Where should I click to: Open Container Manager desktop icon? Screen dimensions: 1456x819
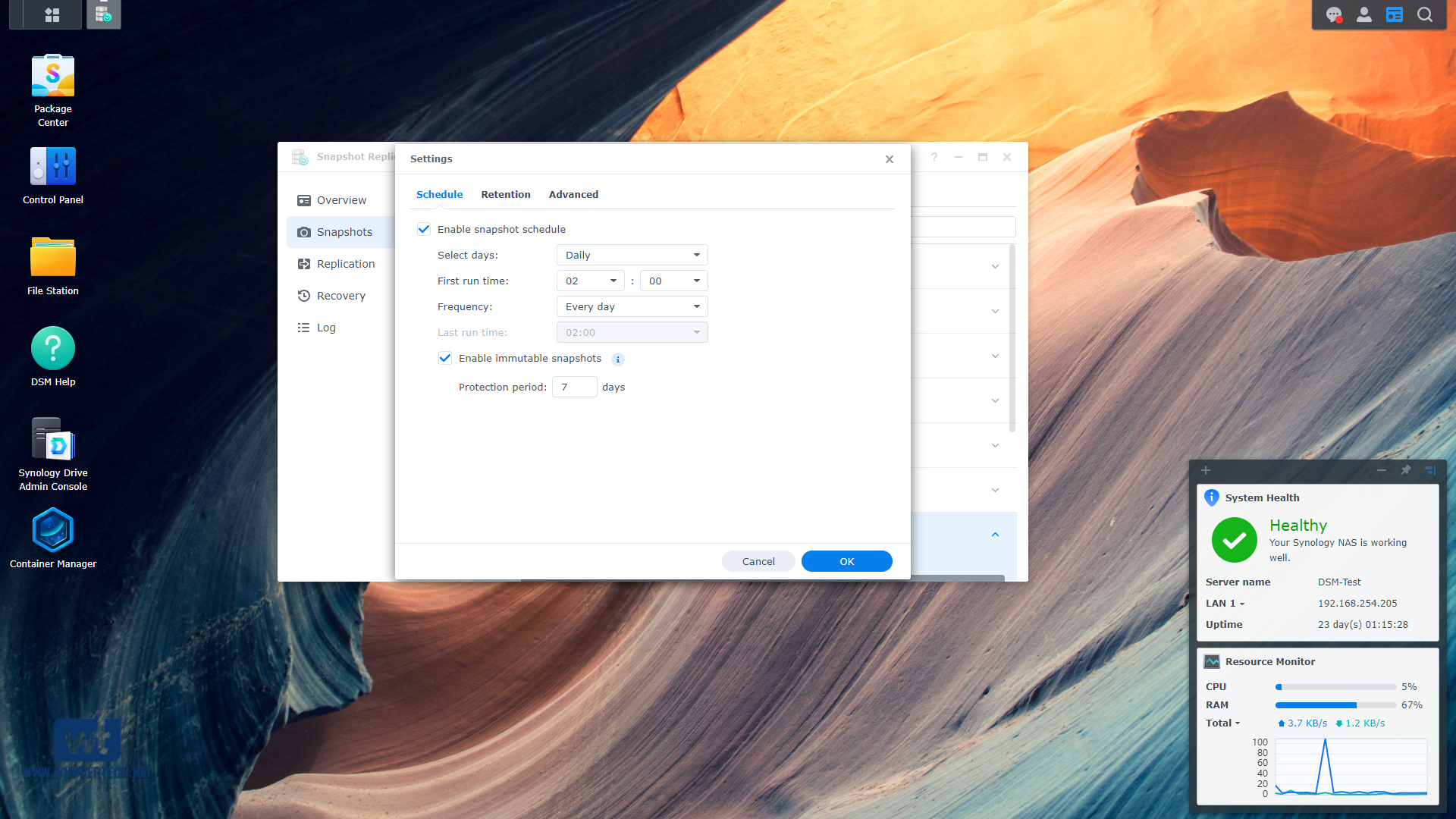coord(53,531)
